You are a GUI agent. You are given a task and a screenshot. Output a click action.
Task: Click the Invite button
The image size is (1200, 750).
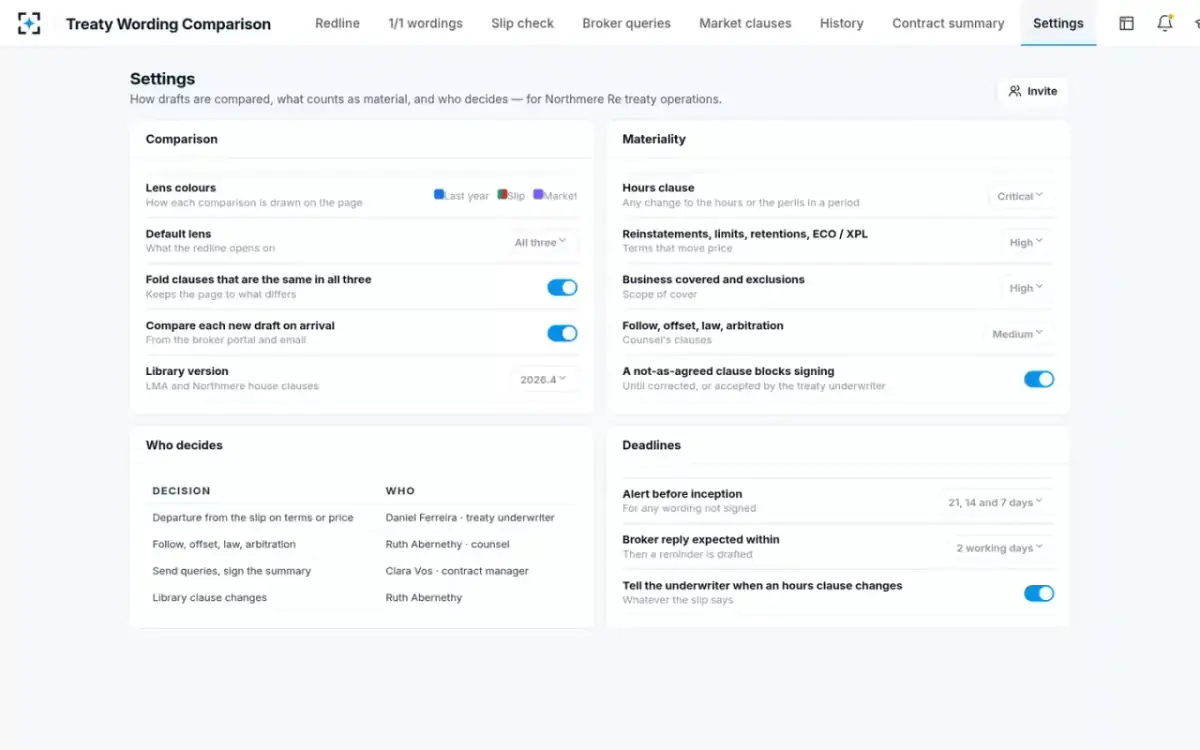point(1033,91)
